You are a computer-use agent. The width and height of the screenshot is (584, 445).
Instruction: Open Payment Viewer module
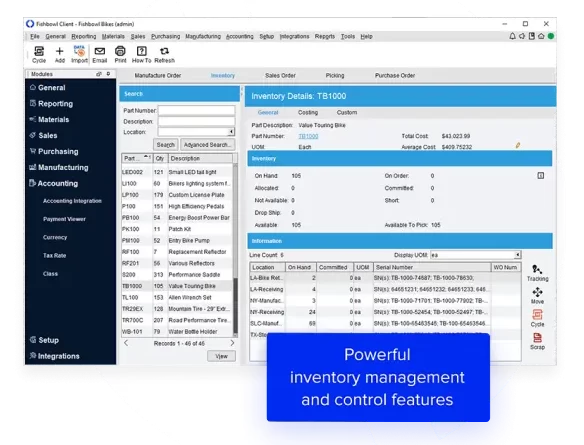coord(64,219)
